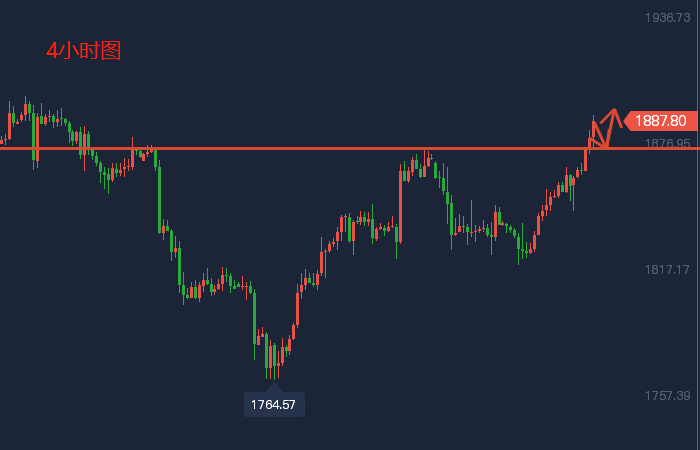Click the lowest candle above the 1764.57 marker
Image resolution: width=700 pixels, height=450 pixels.
point(271,360)
